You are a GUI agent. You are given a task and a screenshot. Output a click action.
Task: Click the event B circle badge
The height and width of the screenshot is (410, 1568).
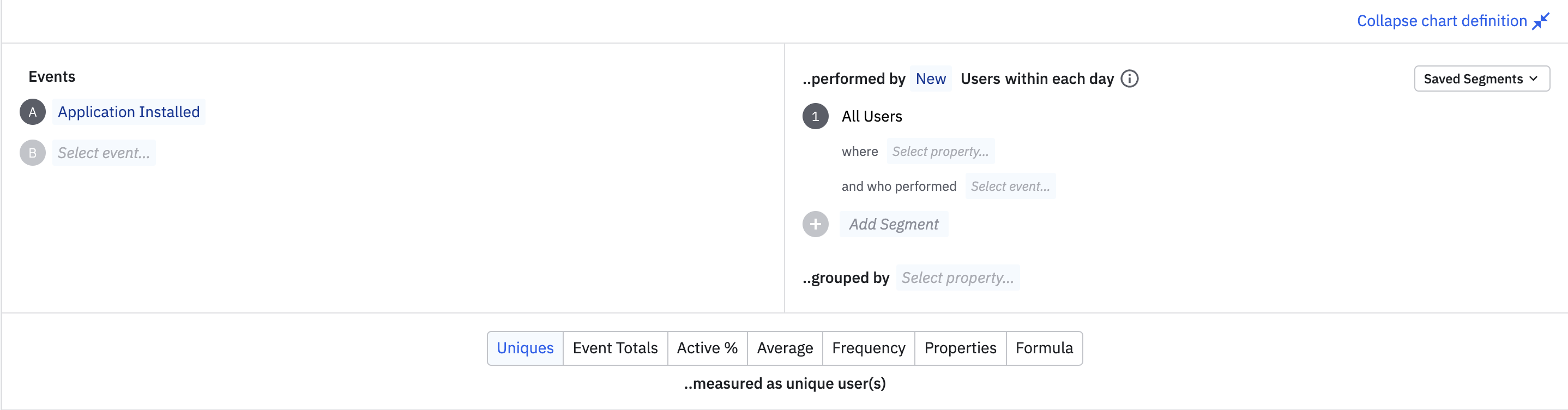tap(33, 153)
